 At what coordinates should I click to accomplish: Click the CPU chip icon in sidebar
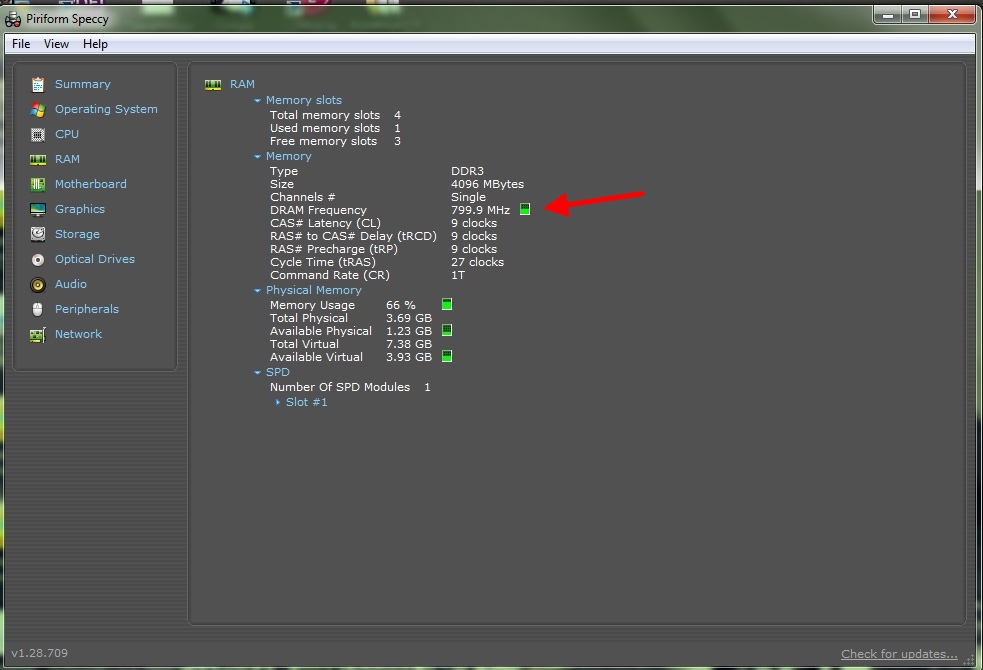pos(38,134)
